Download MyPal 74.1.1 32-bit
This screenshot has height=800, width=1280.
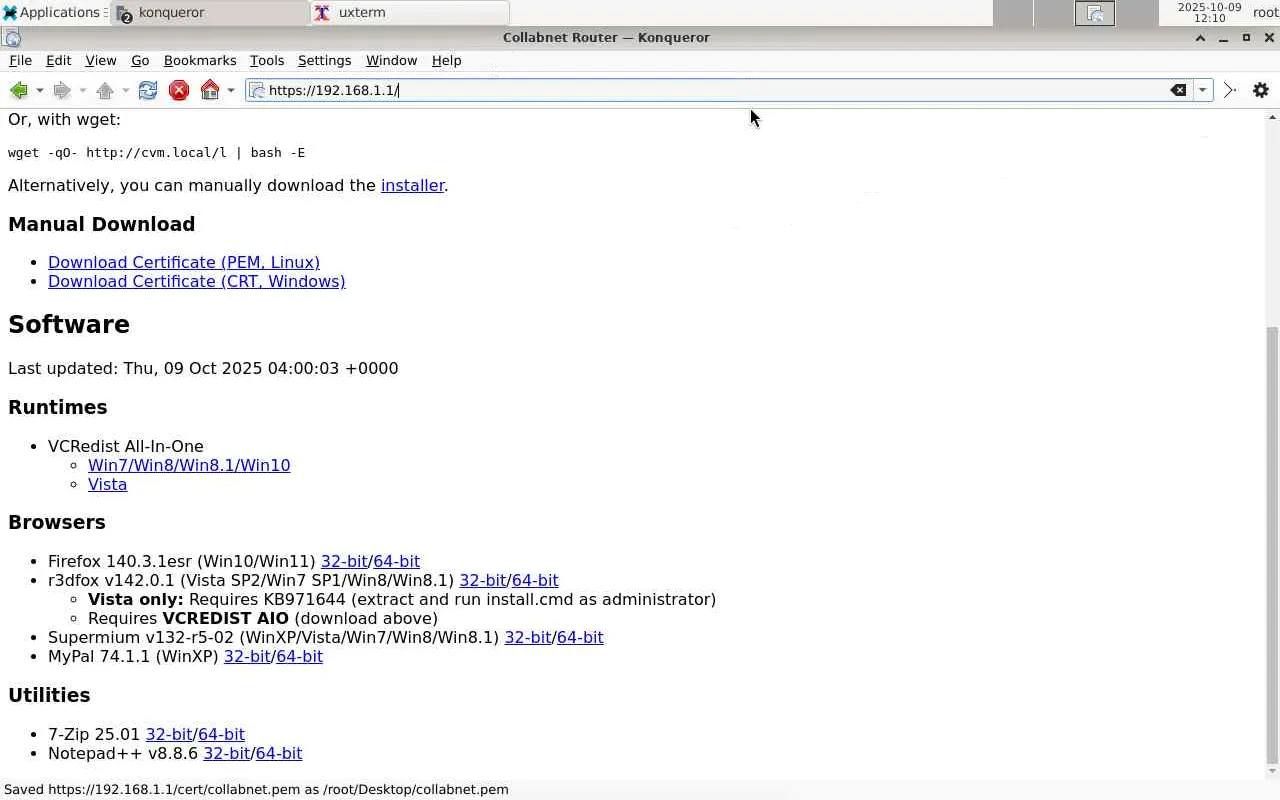click(x=247, y=656)
